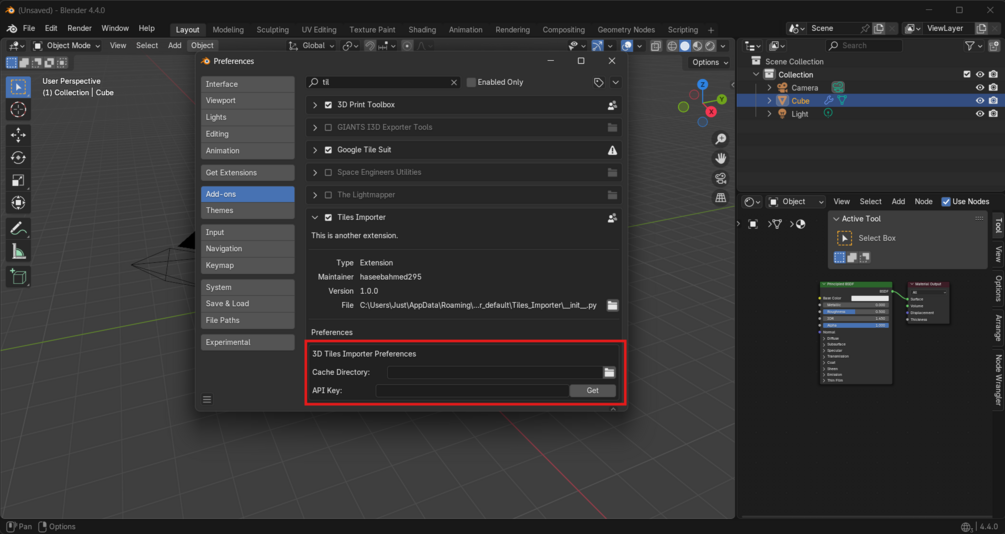
Task: Click community icon on 3D Print Toolbox row
Action: point(612,105)
